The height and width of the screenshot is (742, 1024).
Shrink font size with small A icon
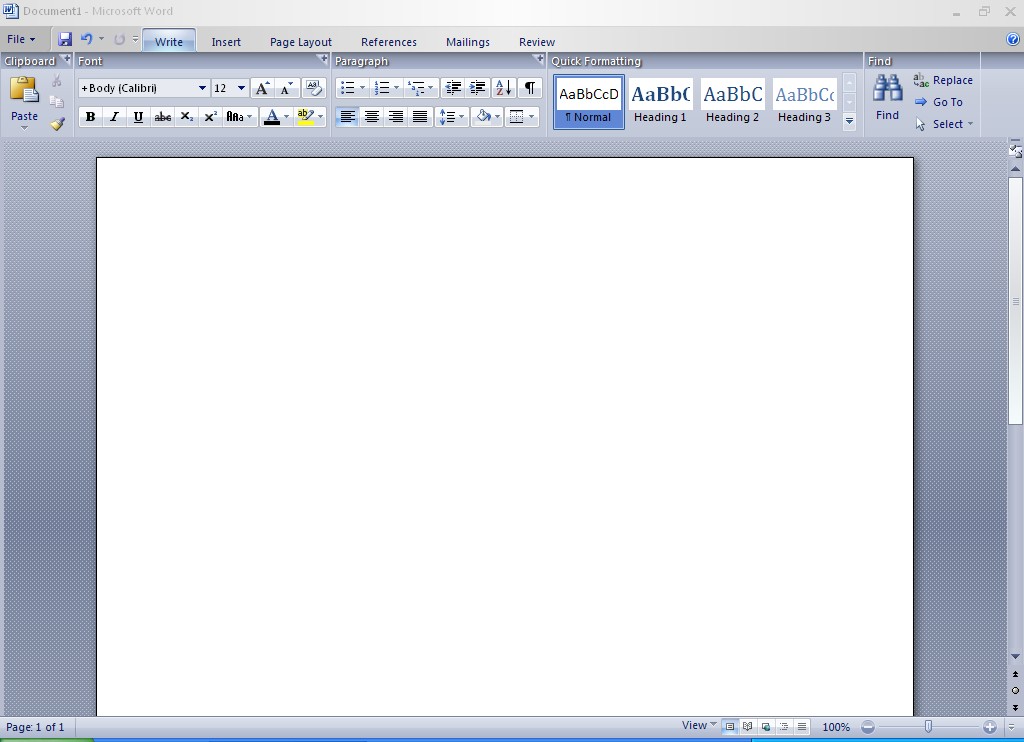tap(287, 88)
